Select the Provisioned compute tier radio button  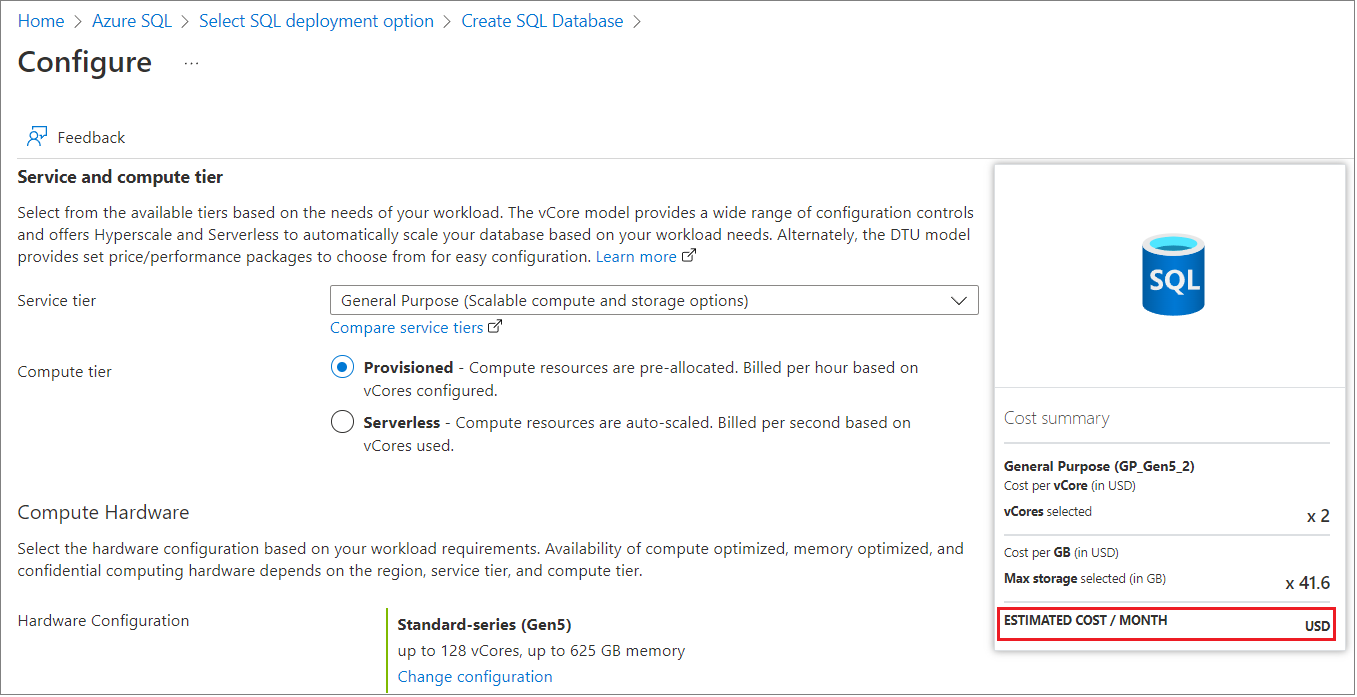[342, 367]
